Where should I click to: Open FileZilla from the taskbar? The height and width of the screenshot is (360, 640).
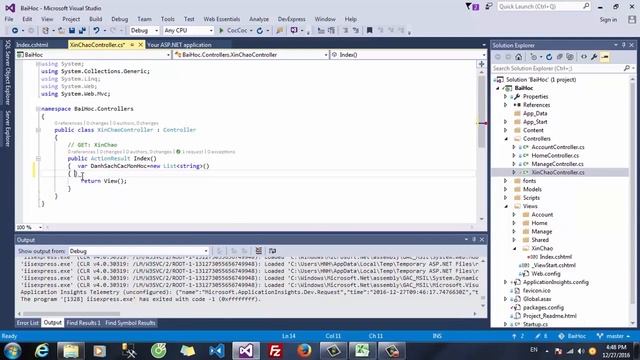275,351
